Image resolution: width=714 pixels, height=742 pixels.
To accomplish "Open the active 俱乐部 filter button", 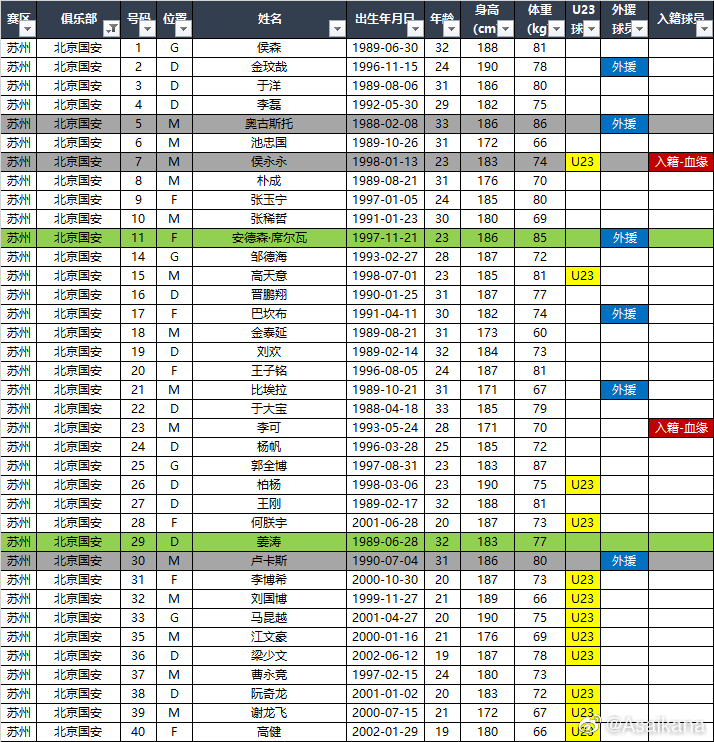I will point(111,30).
